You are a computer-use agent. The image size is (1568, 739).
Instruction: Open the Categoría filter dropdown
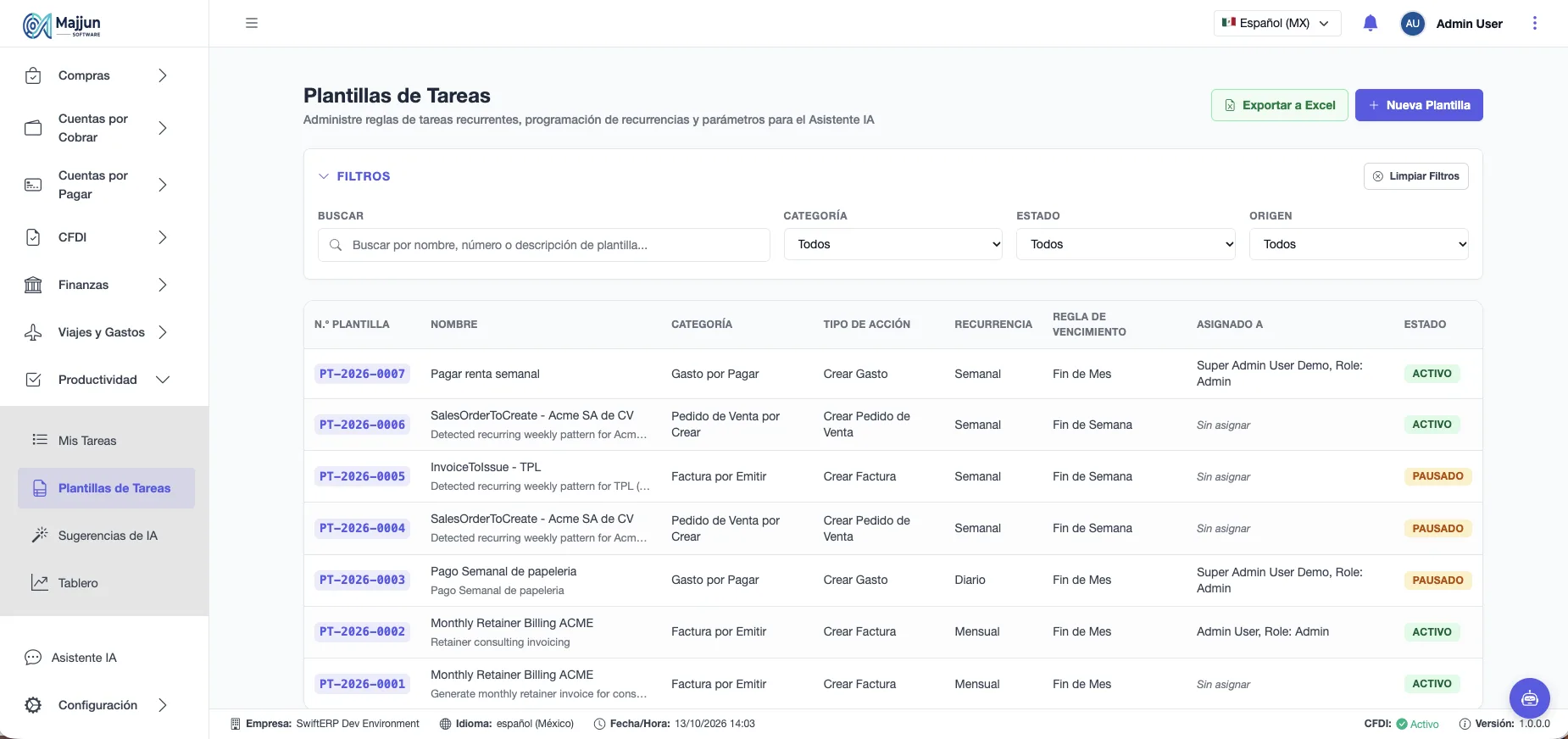click(x=893, y=244)
